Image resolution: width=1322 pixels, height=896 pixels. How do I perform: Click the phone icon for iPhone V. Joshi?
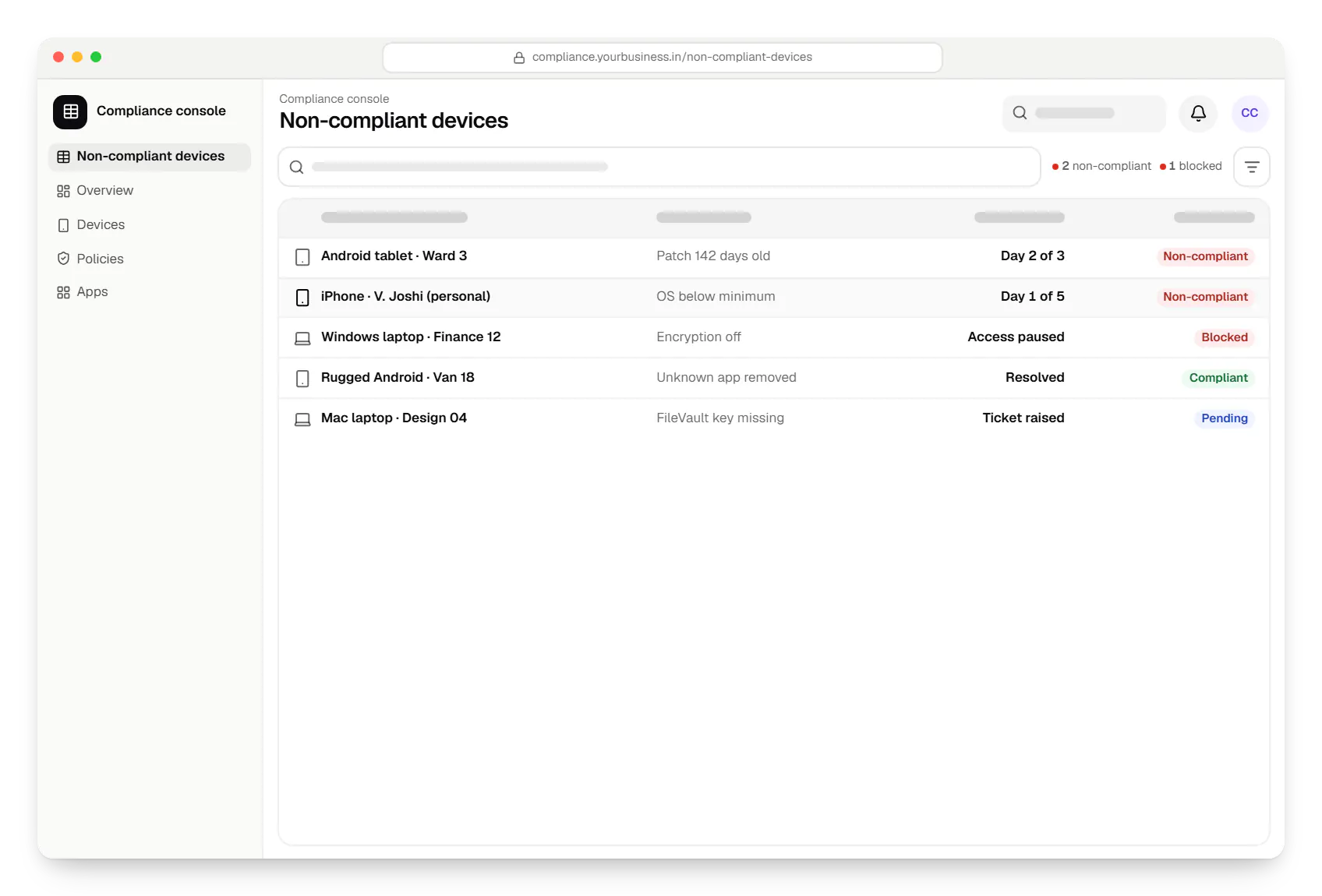pos(302,298)
